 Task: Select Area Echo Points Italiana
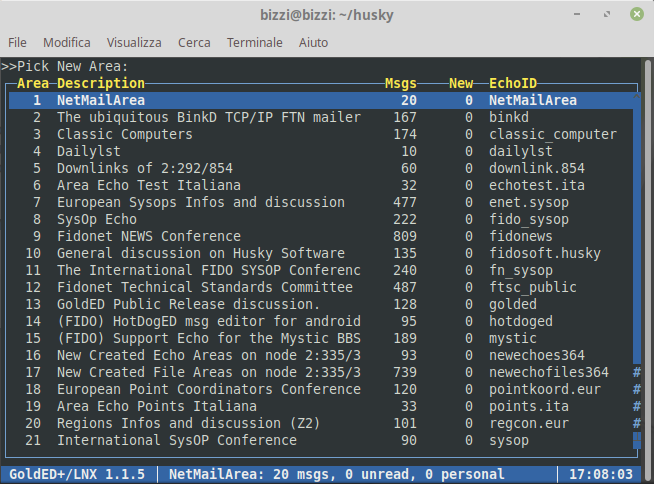coord(157,406)
